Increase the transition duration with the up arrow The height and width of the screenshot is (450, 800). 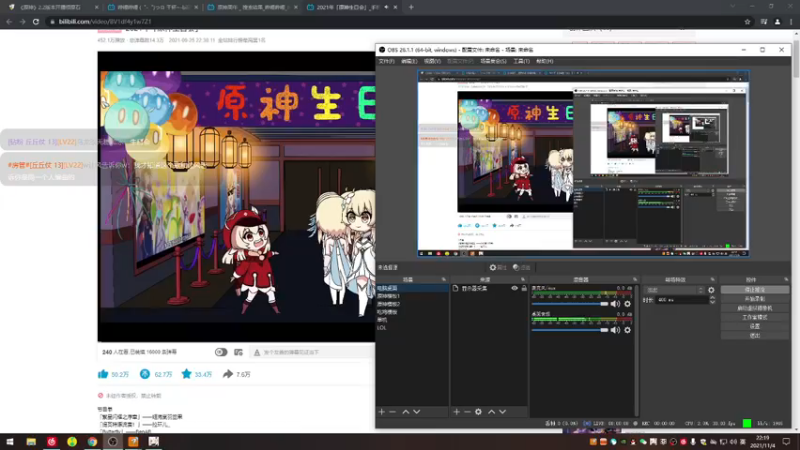[712, 297]
